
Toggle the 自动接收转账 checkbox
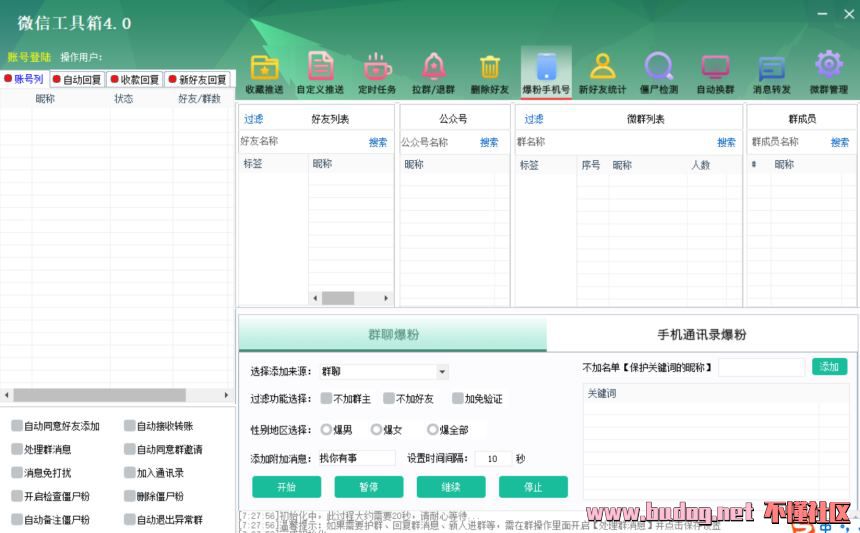(129, 426)
